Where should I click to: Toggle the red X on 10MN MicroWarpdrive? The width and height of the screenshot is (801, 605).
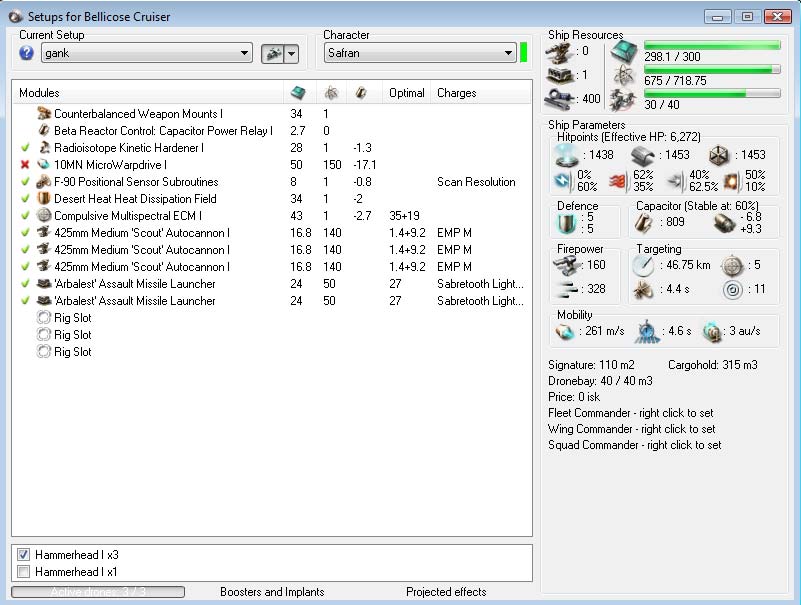click(x=24, y=165)
